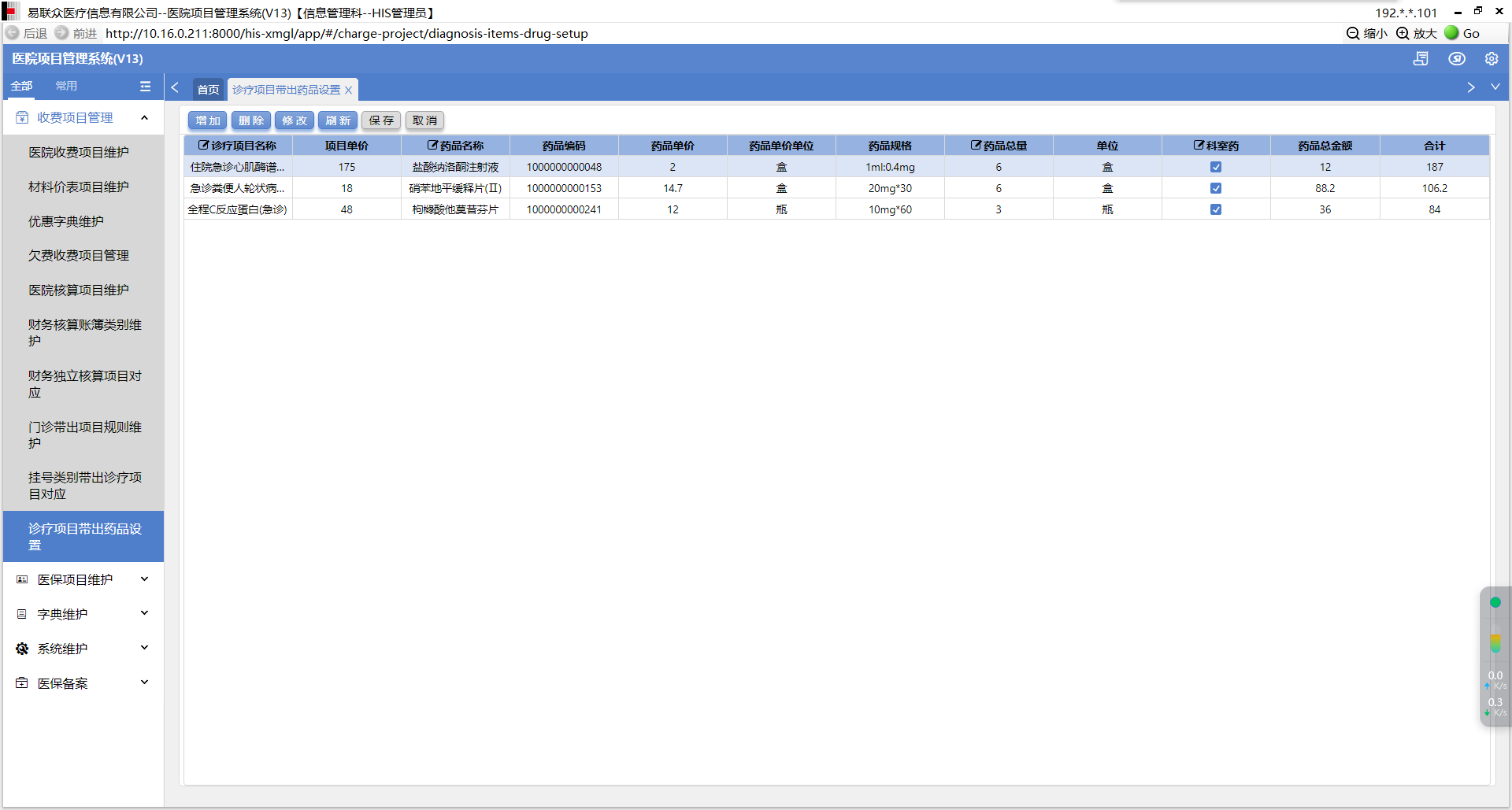Click the 增加 button
The image size is (1512, 810).
tap(208, 120)
